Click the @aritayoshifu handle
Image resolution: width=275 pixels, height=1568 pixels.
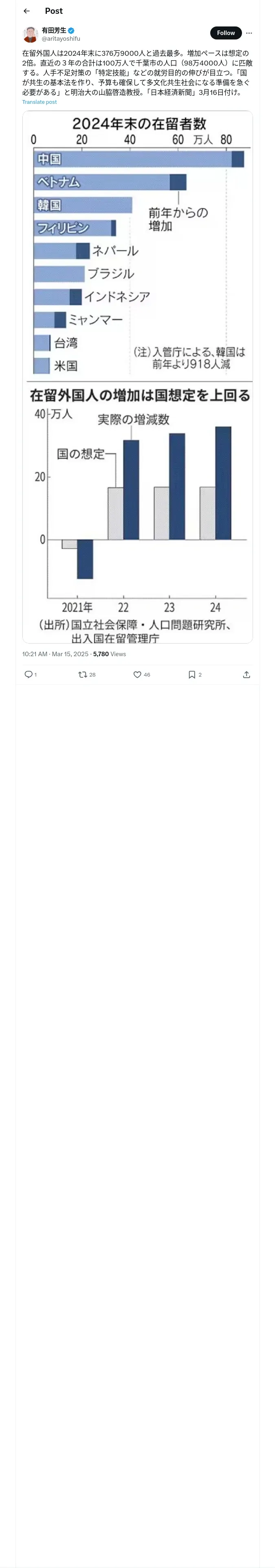pos(61,39)
